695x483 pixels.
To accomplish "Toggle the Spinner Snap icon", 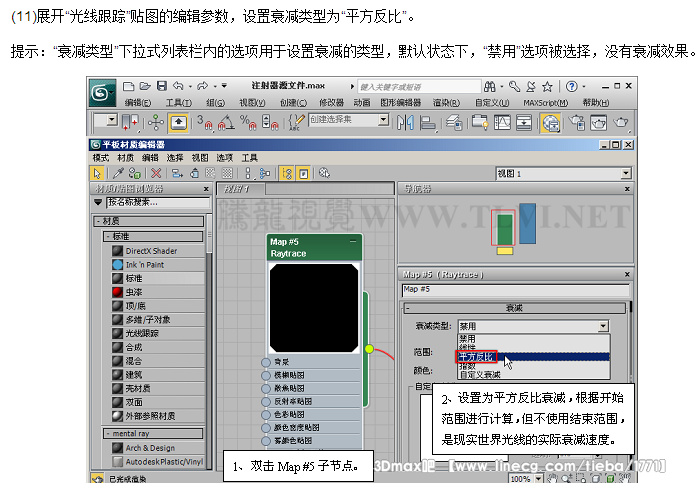I will pos(269,122).
